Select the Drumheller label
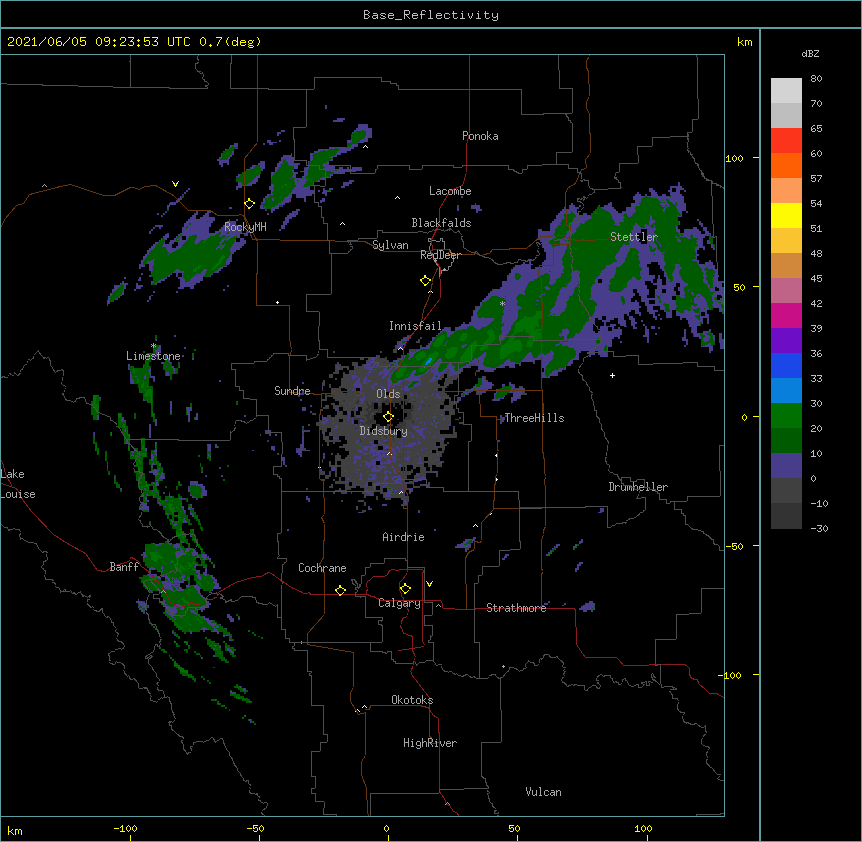The height and width of the screenshot is (842, 862). 638,487
